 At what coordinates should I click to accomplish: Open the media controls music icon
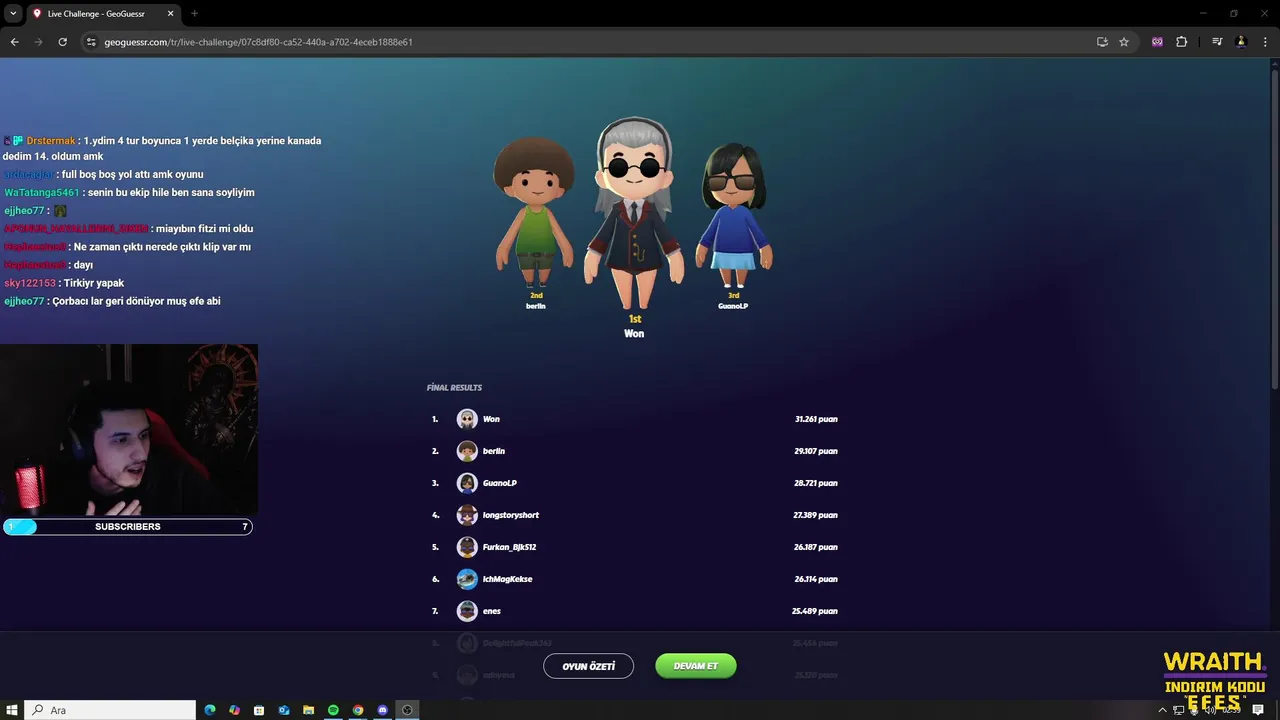click(x=1217, y=42)
